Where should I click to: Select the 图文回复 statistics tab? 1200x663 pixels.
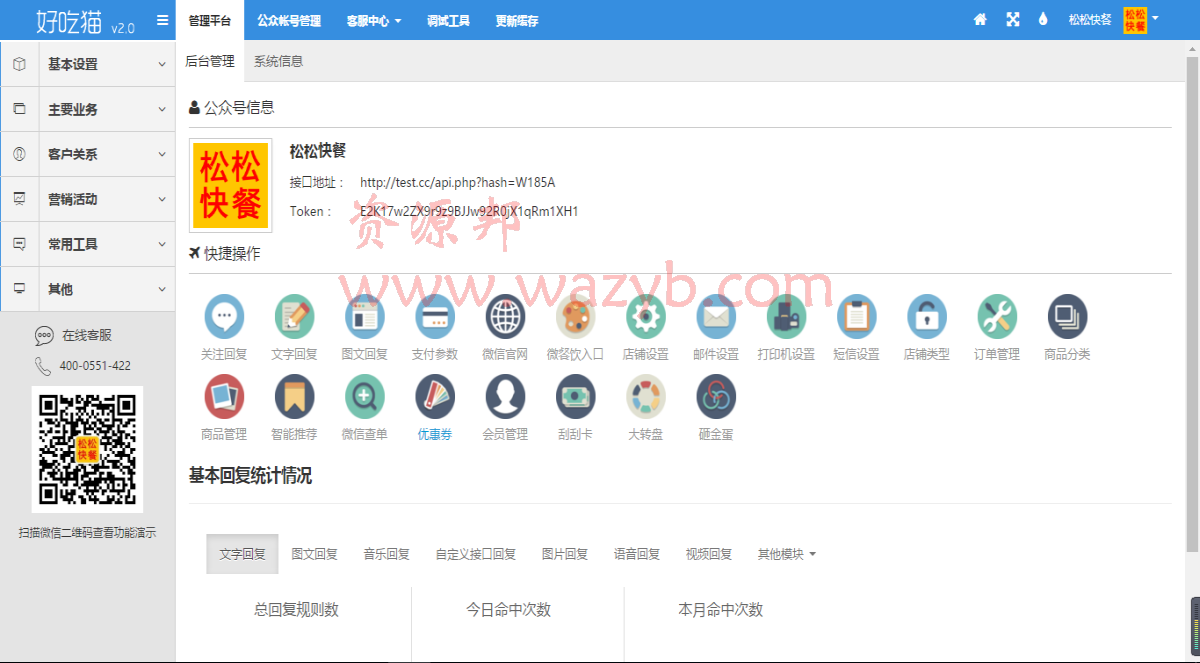[315, 554]
